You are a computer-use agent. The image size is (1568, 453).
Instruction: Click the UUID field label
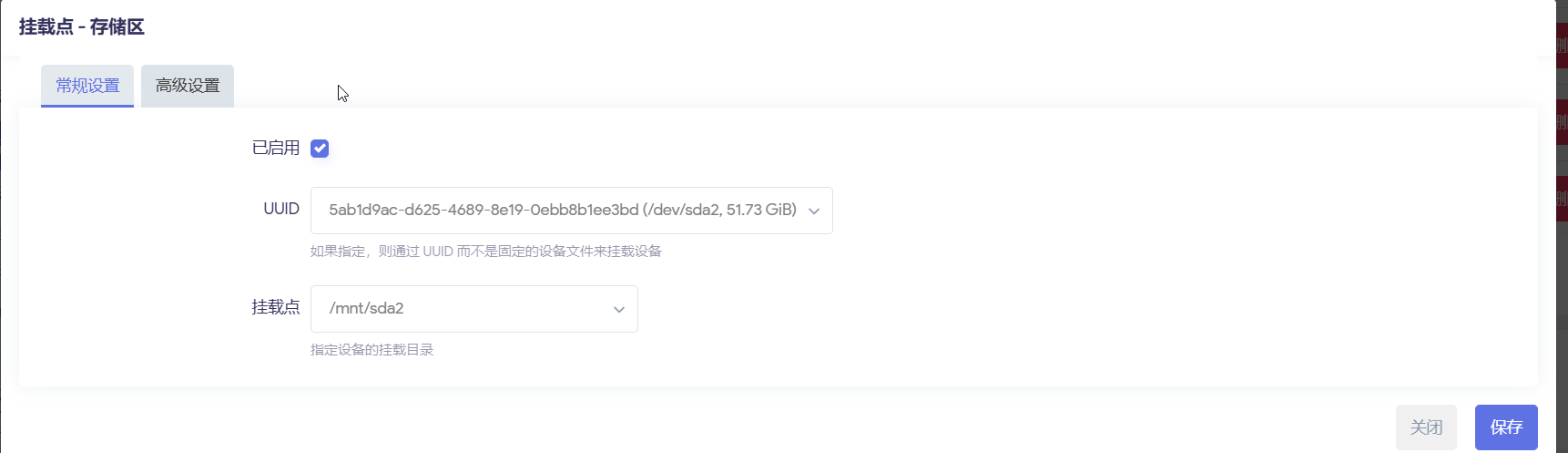(x=281, y=209)
